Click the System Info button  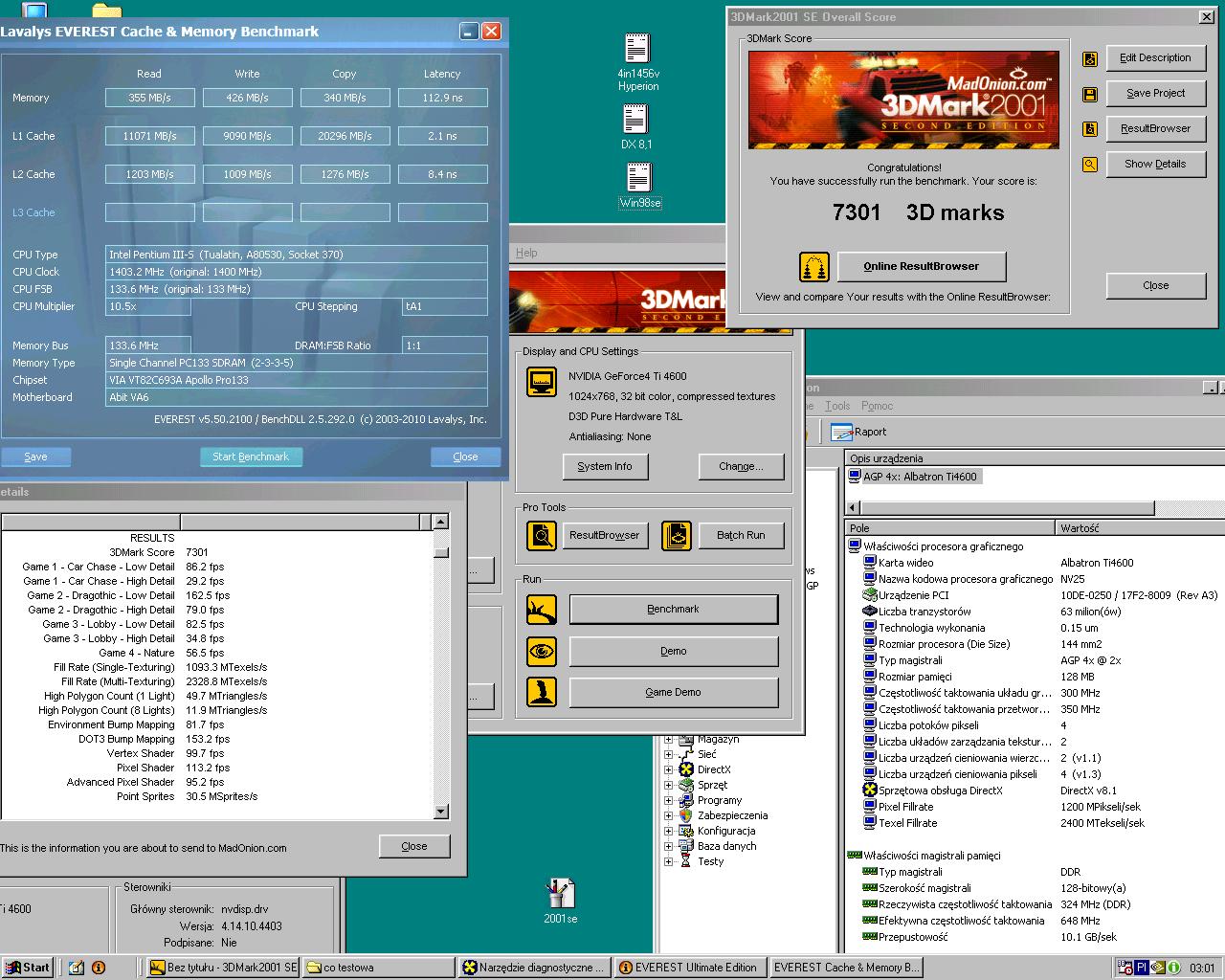coord(605,467)
